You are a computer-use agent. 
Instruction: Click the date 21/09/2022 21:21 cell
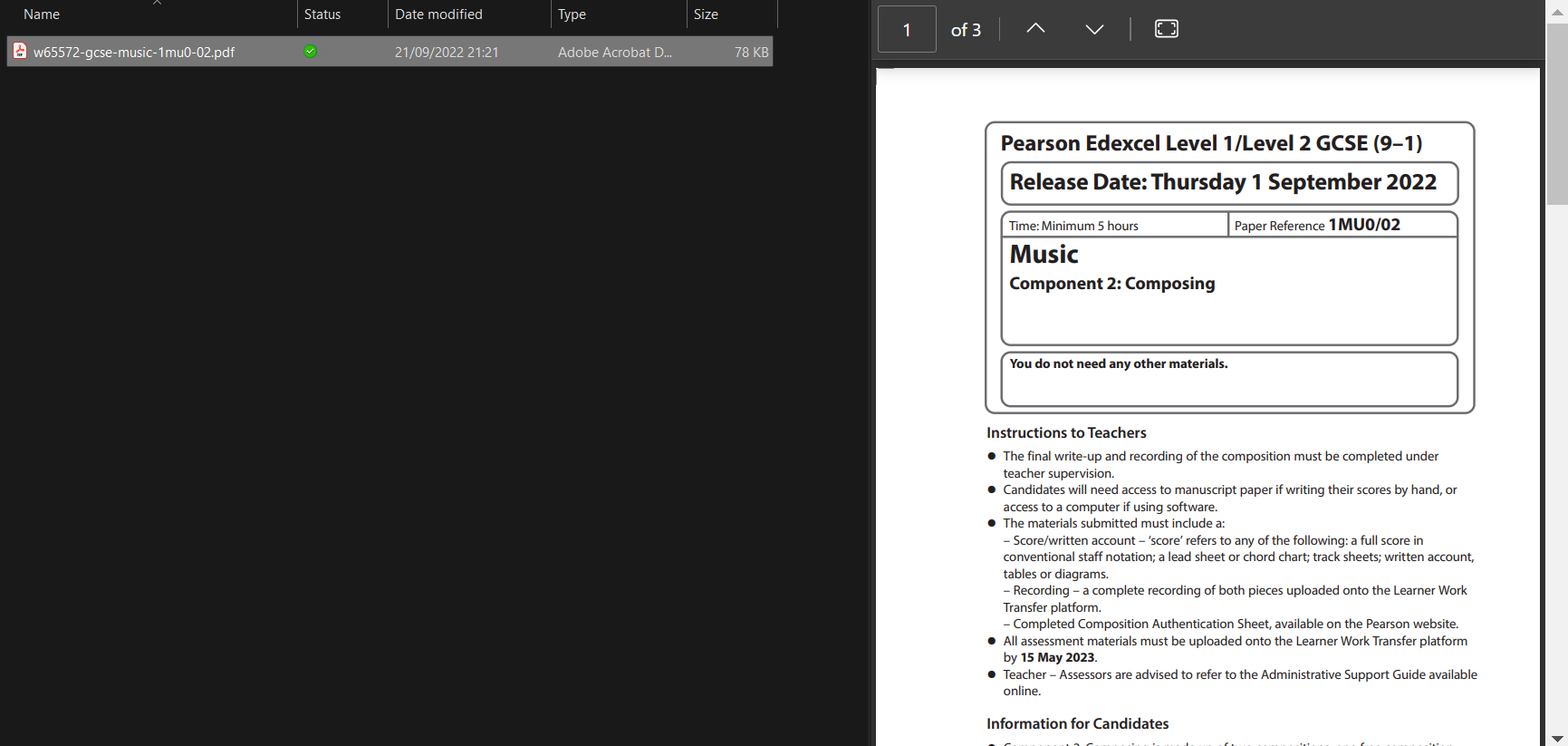tap(447, 53)
